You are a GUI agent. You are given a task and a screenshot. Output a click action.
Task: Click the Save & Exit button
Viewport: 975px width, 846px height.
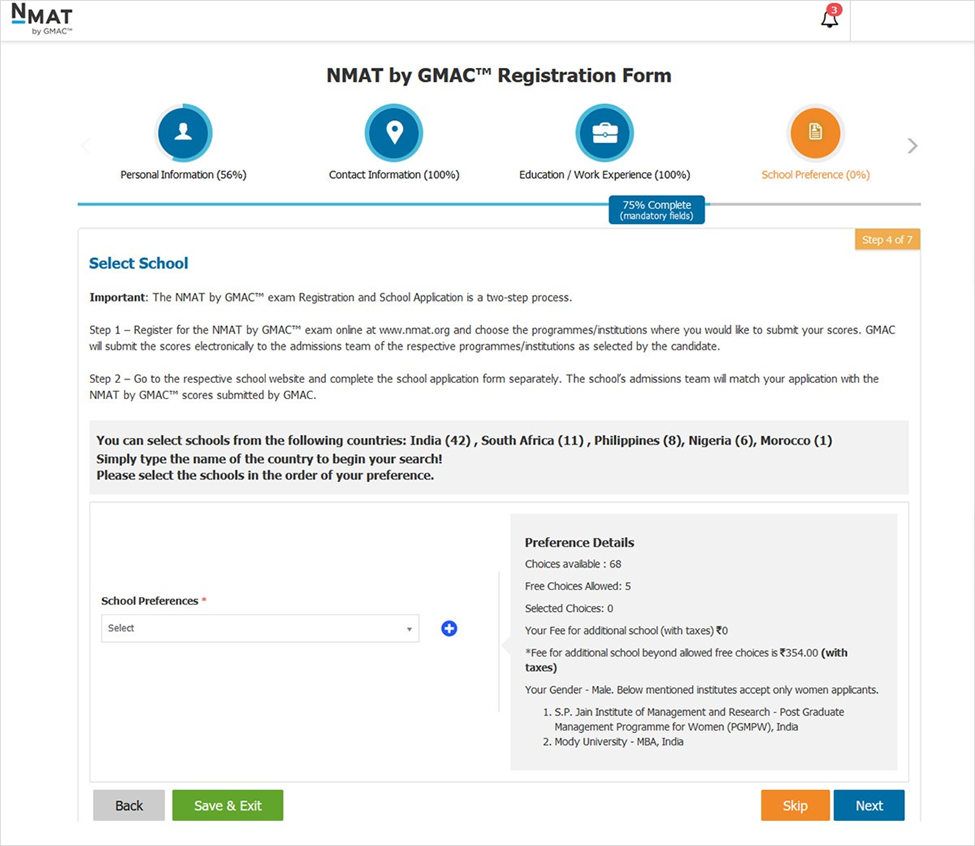(228, 806)
